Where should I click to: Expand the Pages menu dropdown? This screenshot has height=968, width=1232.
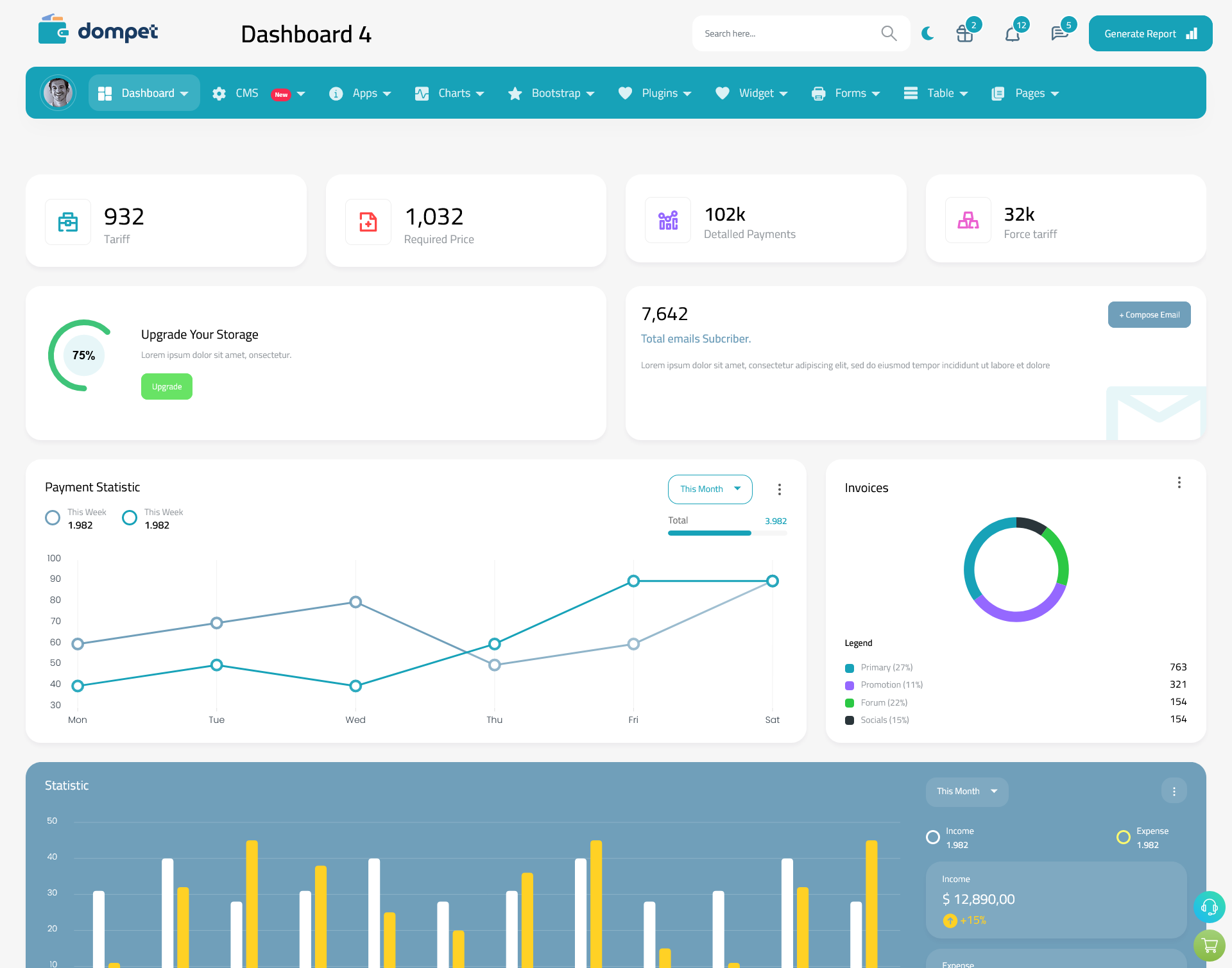click(x=1025, y=93)
